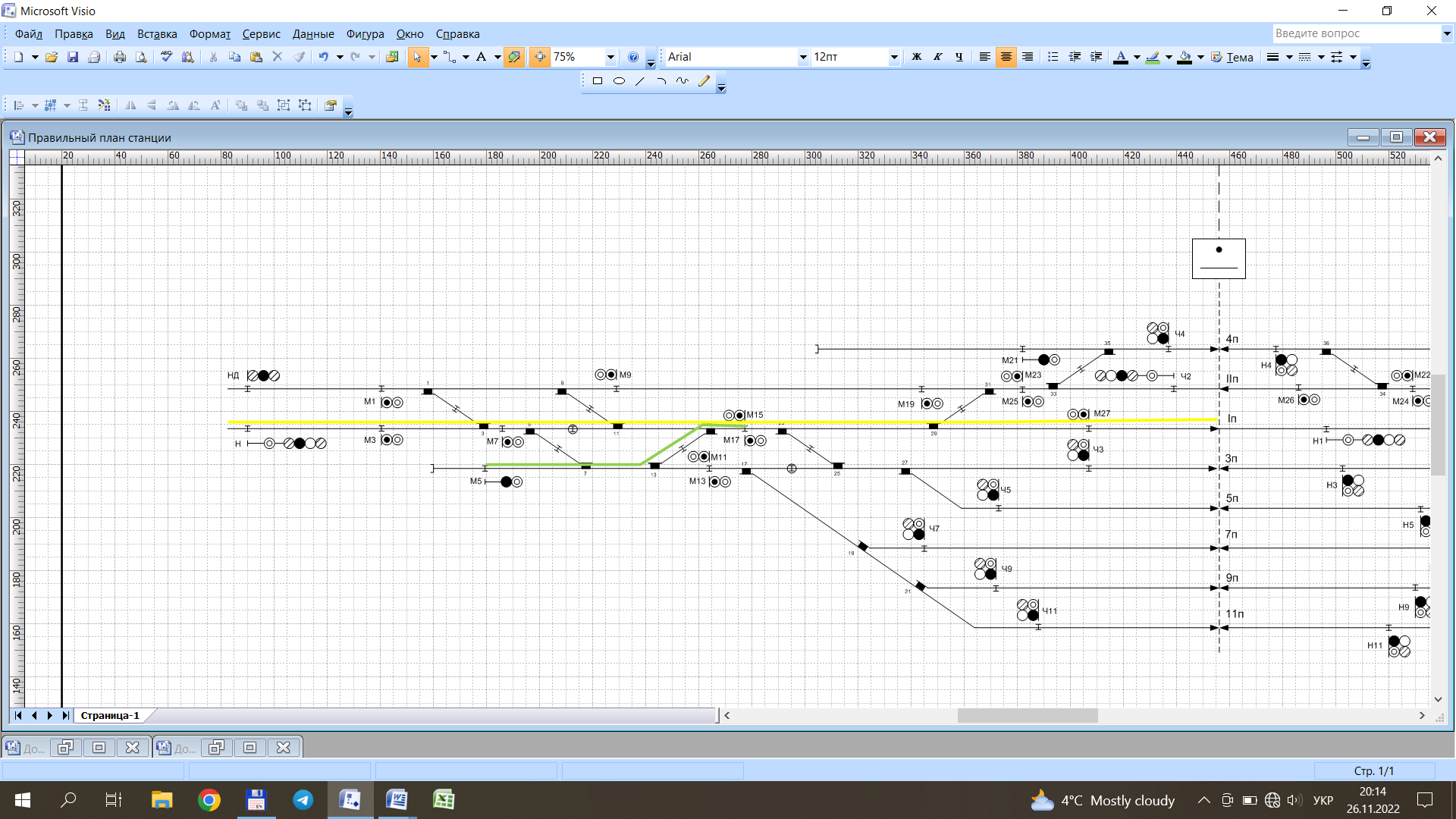
Task: Open the Файл menu
Action: (x=29, y=34)
